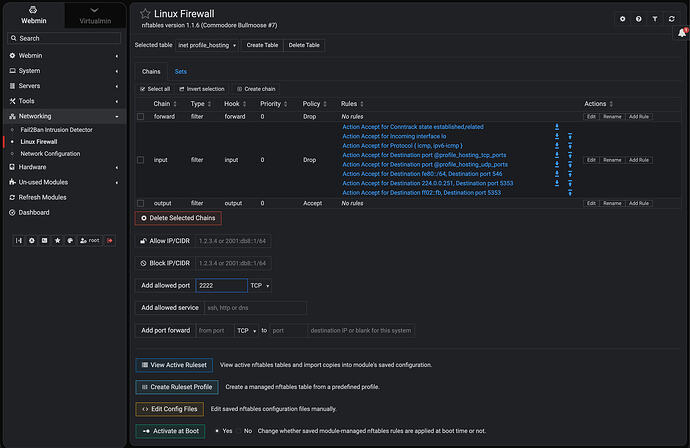690x448 pixels.
Task: Move up the profile_hosting_tcp_ports rule
Action: [570, 155]
